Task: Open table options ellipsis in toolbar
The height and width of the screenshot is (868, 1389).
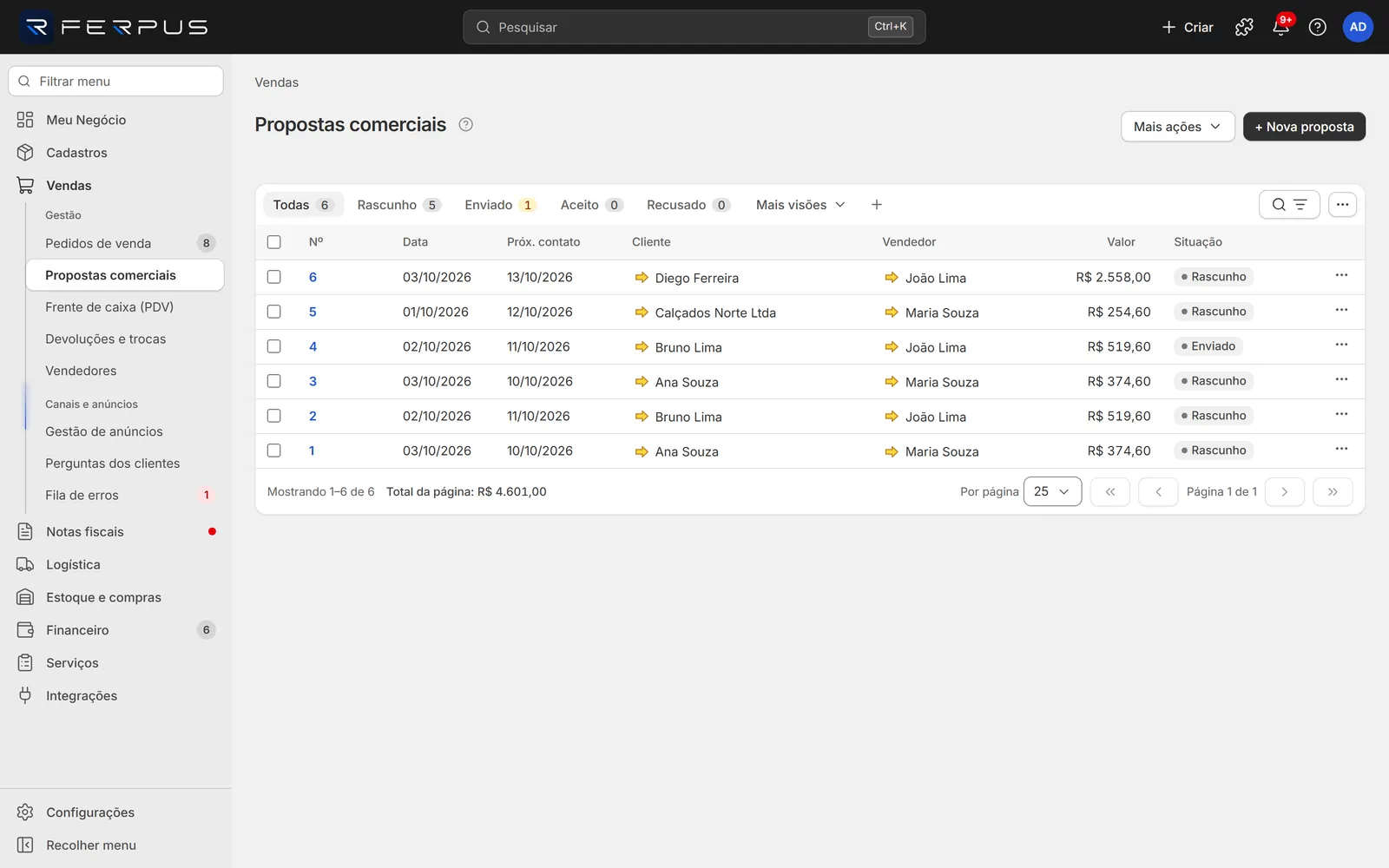Action: [1342, 205]
